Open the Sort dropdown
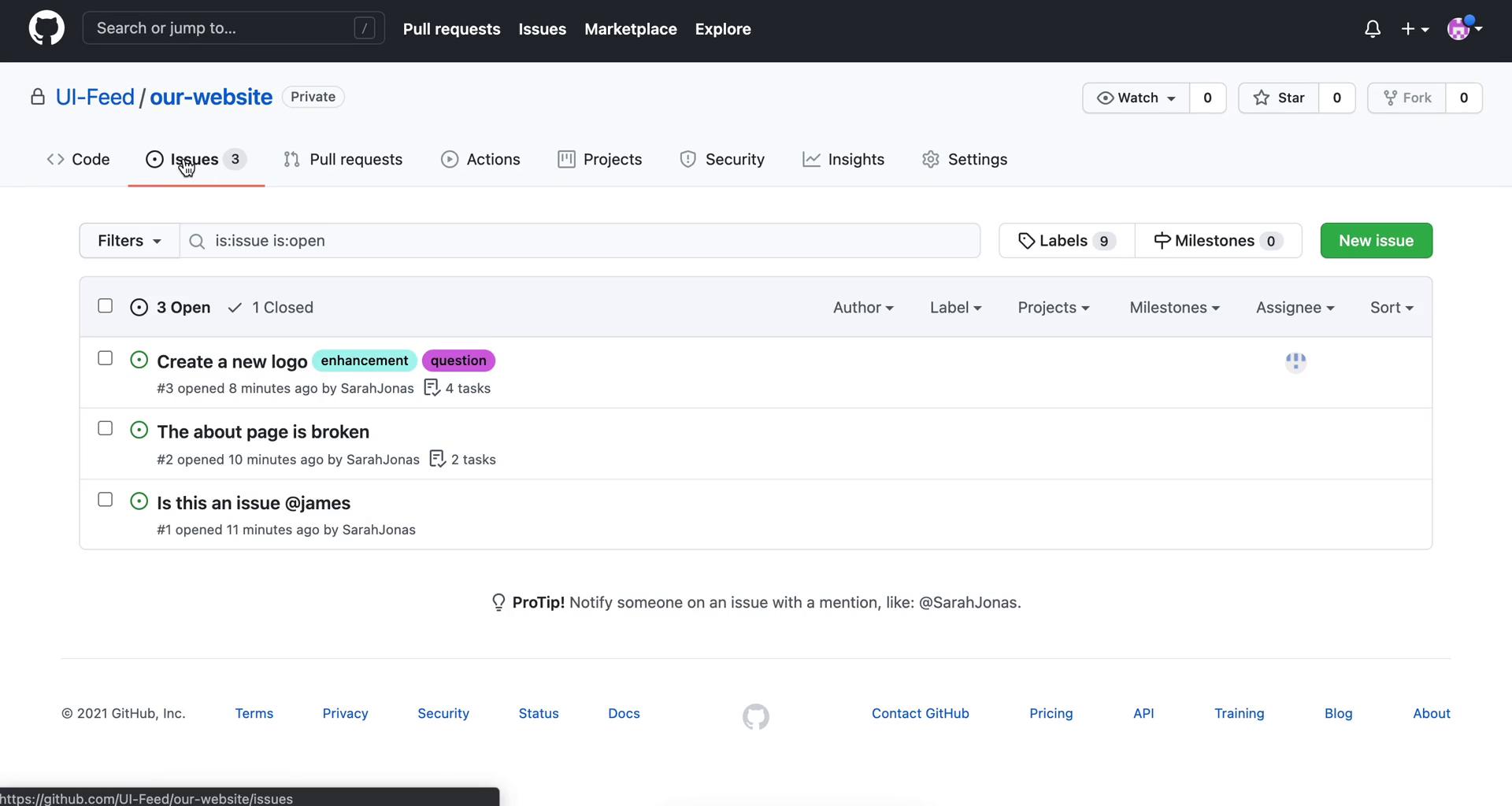This screenshot has height=806, width=1512. [1392, 308]
